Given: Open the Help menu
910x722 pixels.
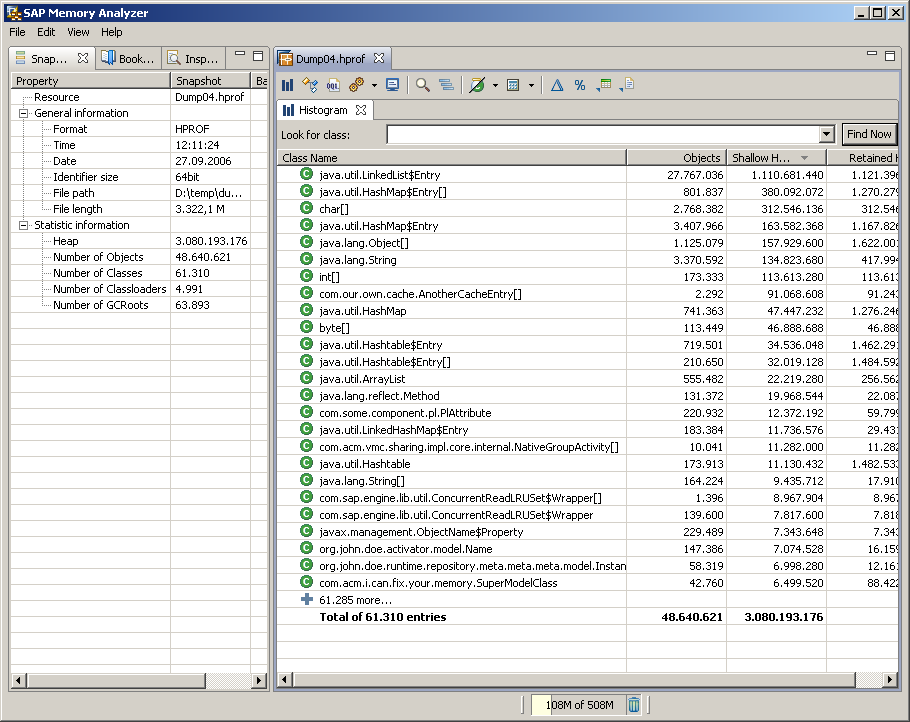Looking at the screenshot, I should pyautogui.click(x=111, y=32).
